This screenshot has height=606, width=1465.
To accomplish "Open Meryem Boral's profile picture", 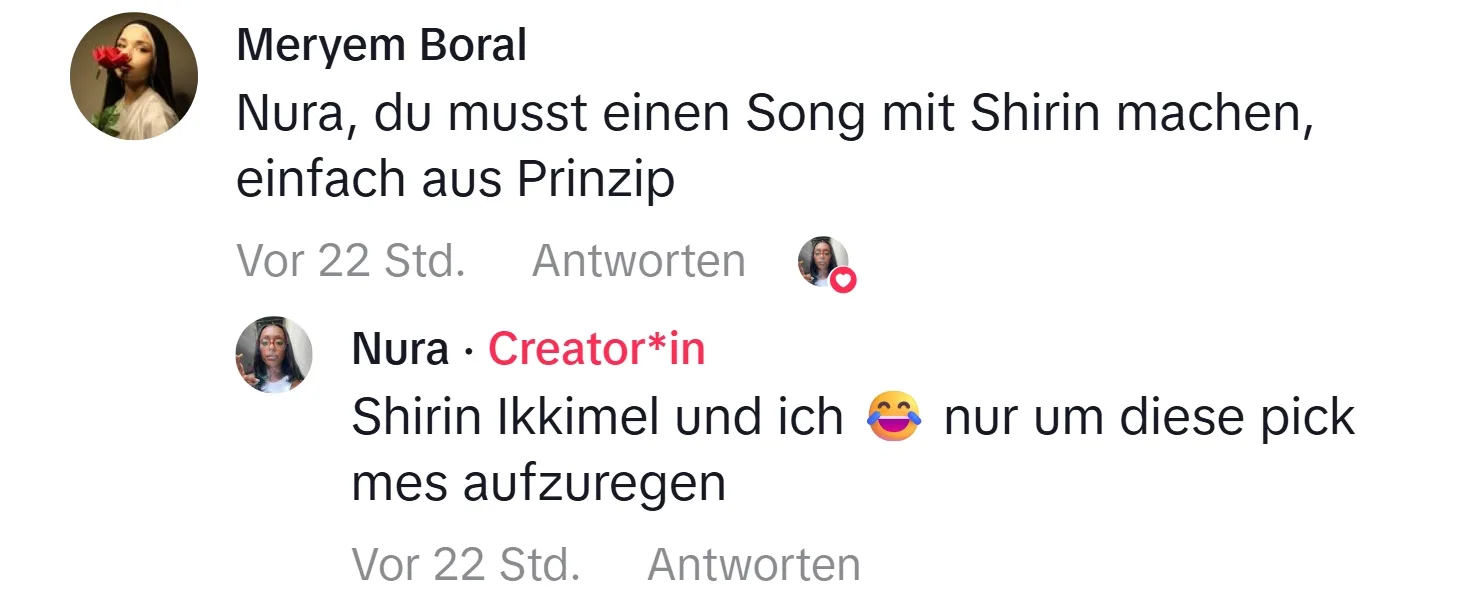I will coord(133,76).
